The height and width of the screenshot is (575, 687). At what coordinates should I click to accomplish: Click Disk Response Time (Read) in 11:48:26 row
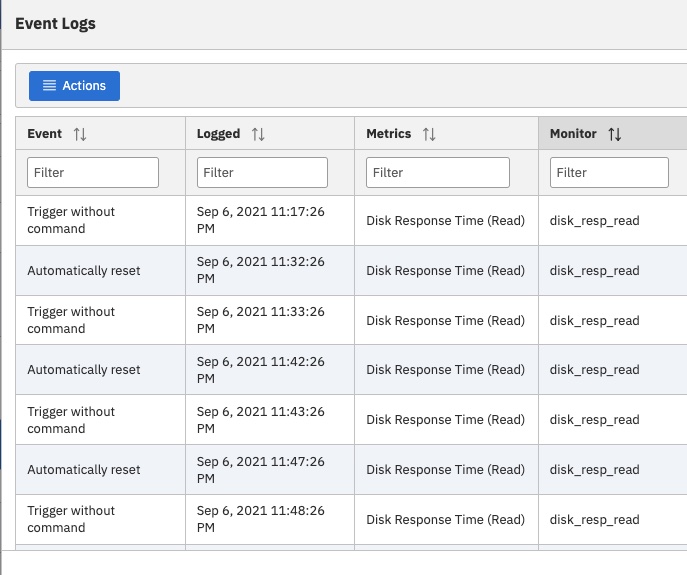[x=446, y=519]
